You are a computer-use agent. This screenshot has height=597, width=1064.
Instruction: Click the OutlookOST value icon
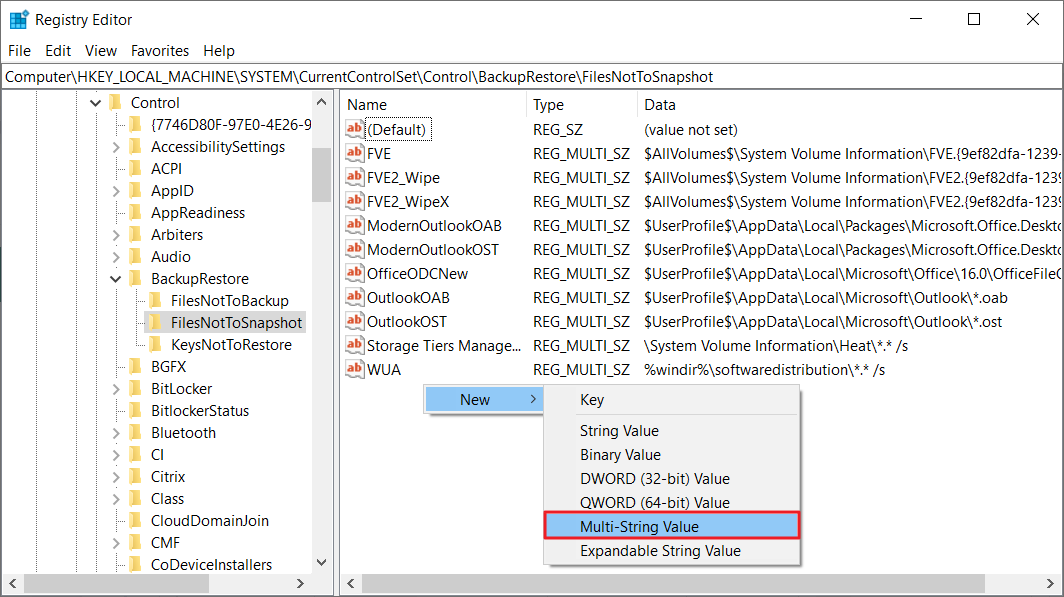tap(355, 321)
